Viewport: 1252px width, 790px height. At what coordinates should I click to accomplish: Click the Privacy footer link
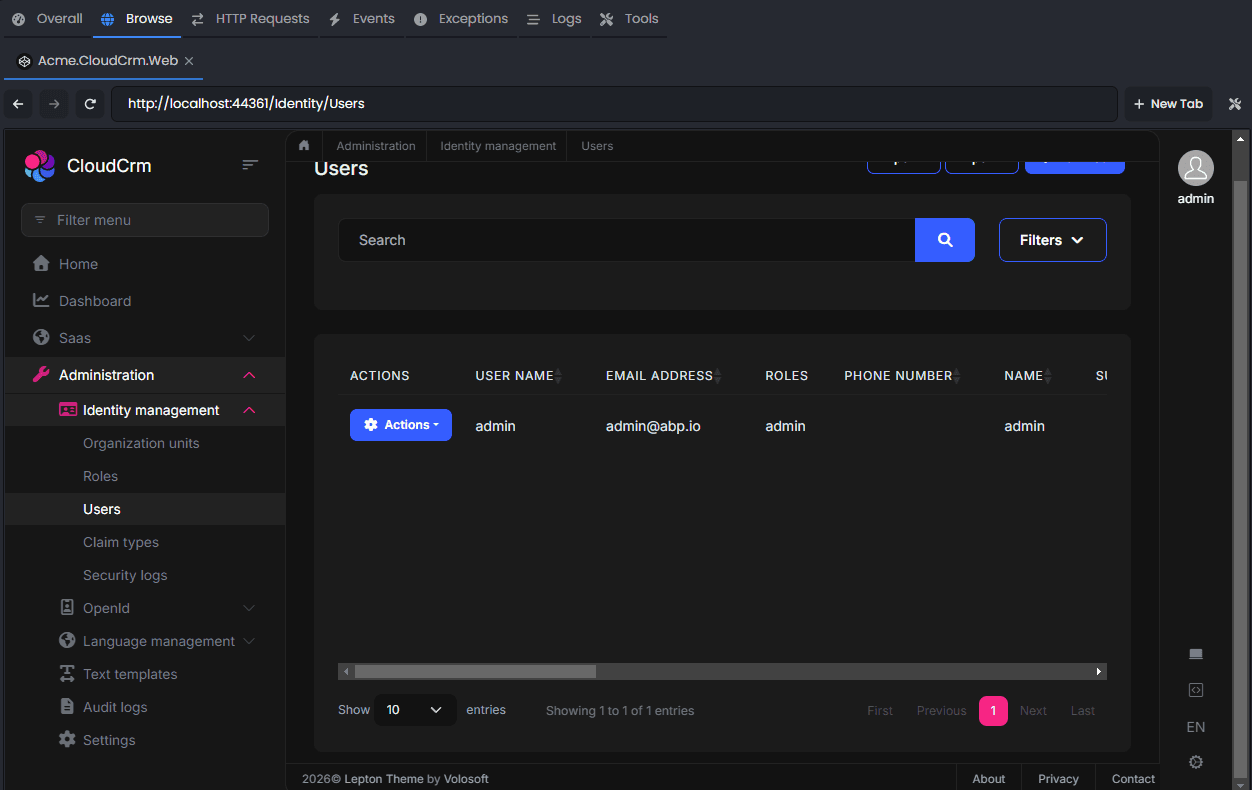coord(1058,779)
